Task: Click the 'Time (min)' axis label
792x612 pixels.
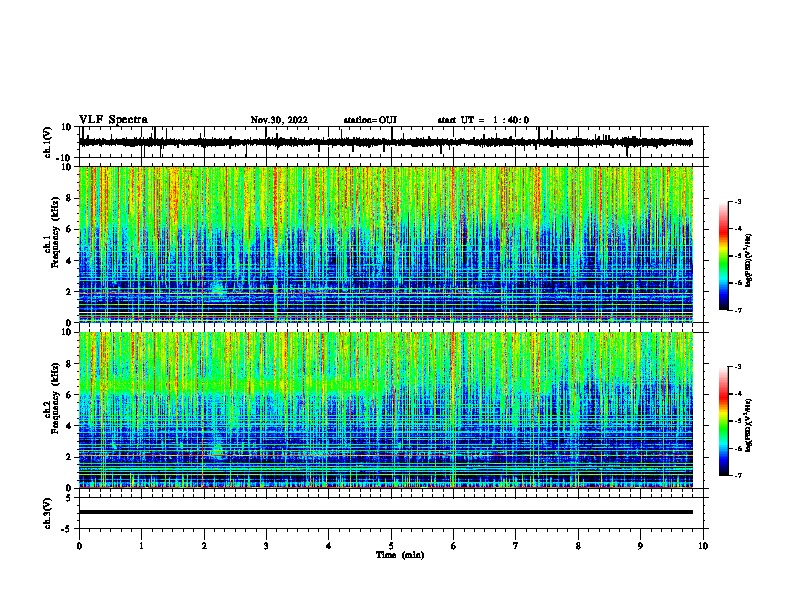Action: [x=400, y=555]
